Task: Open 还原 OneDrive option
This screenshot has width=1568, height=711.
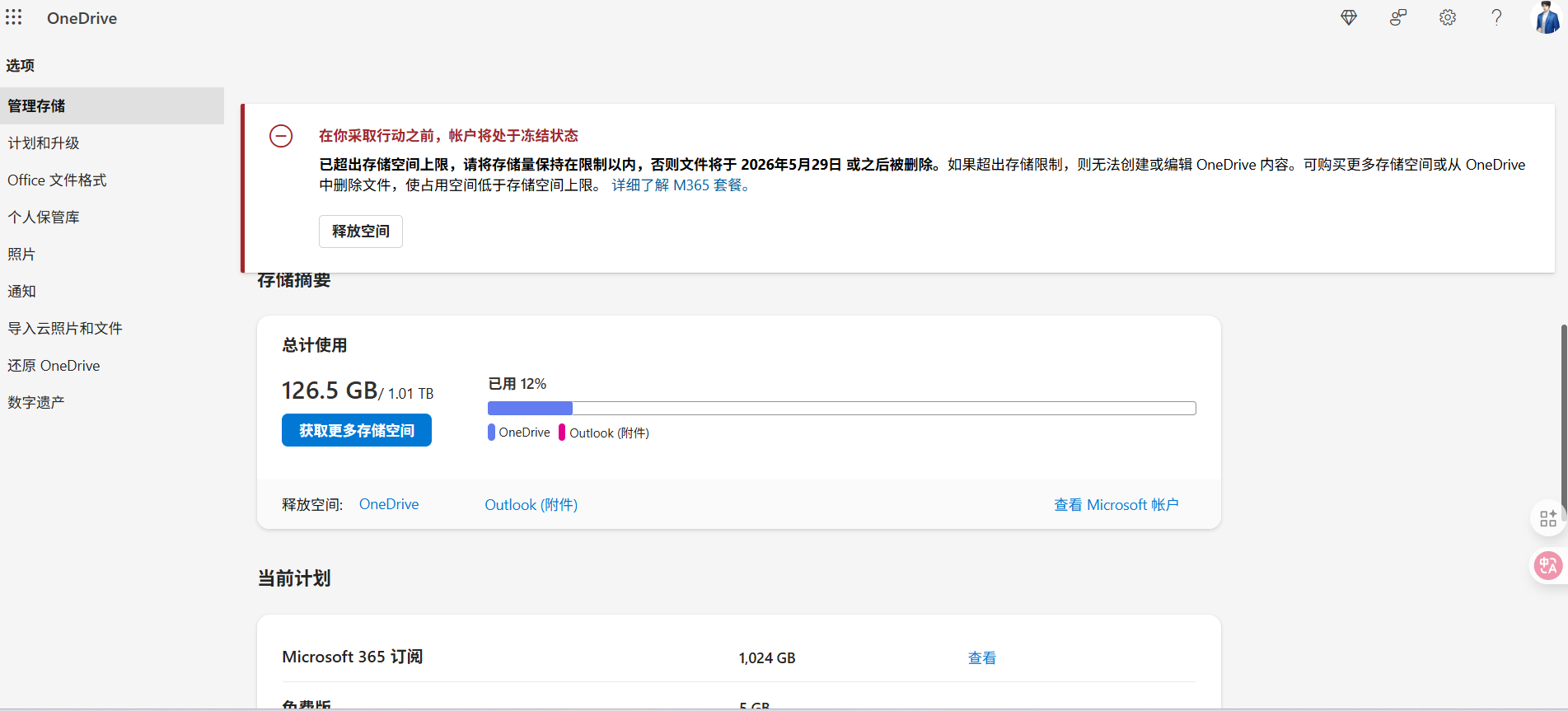Action: 112,365
